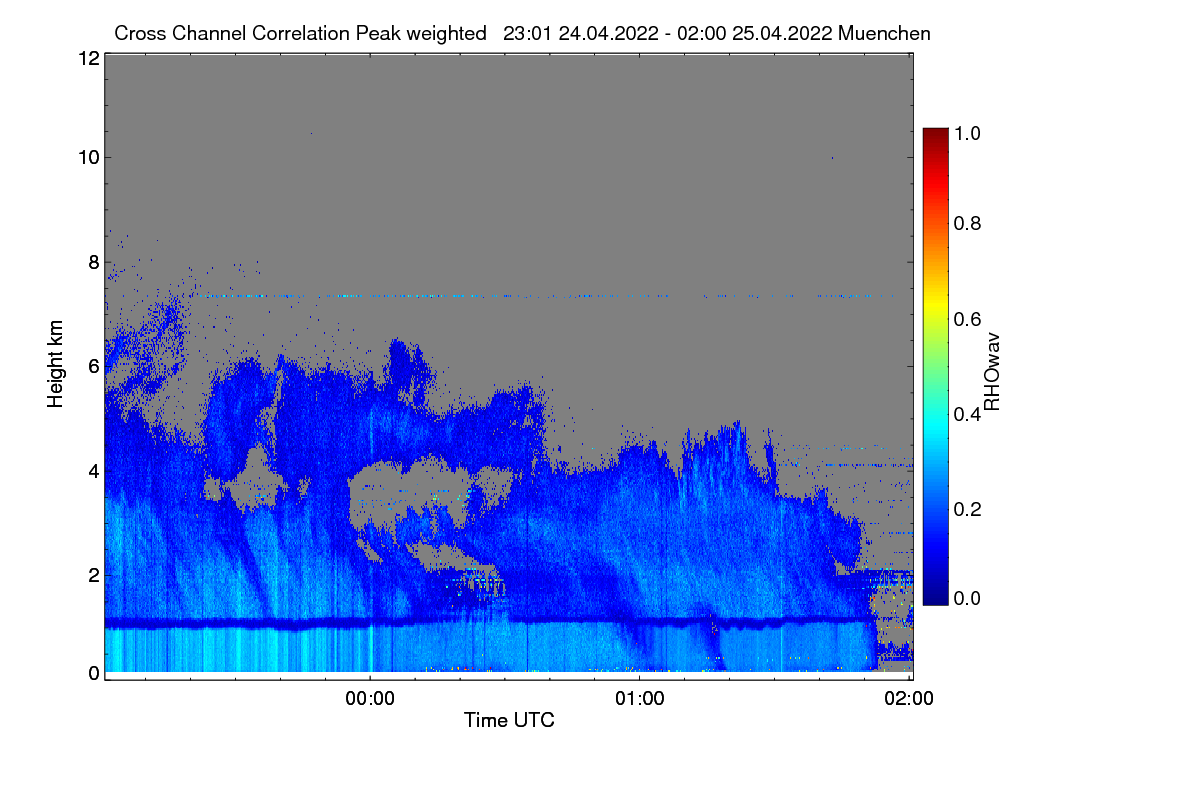Click the height axis label '12'
The width and height of the screenshot is (1200, 800).
pos(87,58)
